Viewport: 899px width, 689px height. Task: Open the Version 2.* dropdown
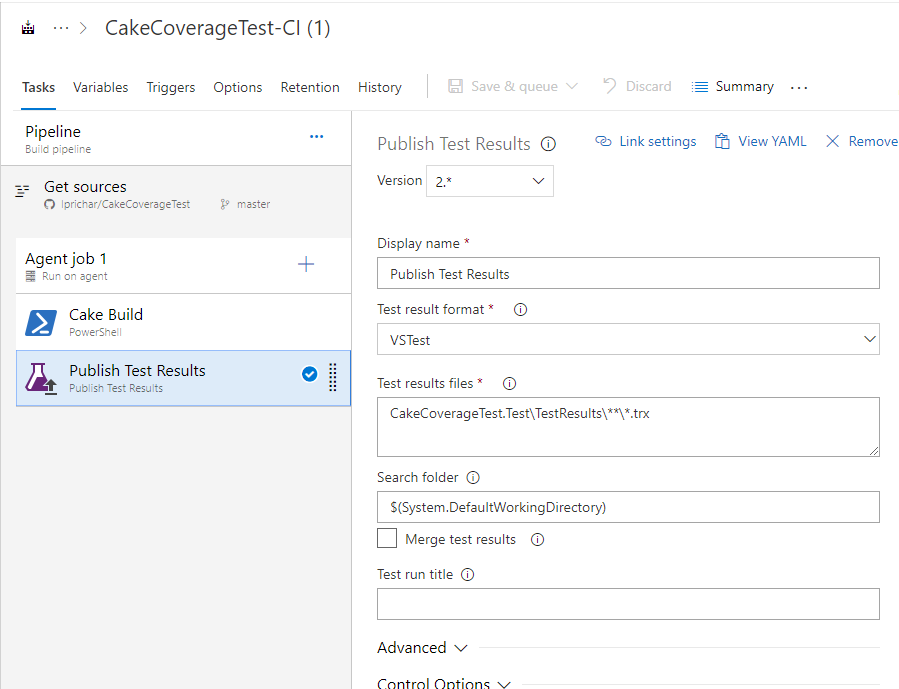(x=489, y=181)
